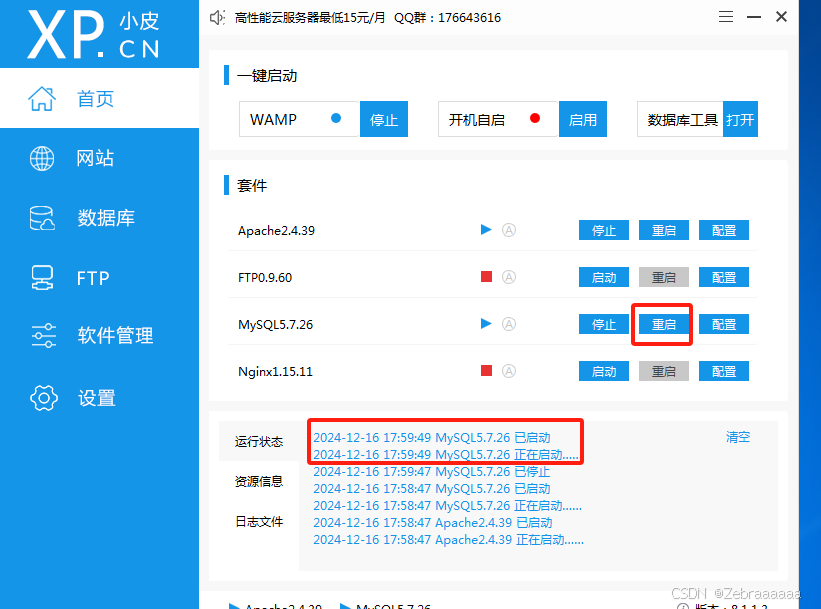This screenshot has width=821, height=609.
Task: Open the 首页 home page
Action: click(x=99, y=98)
